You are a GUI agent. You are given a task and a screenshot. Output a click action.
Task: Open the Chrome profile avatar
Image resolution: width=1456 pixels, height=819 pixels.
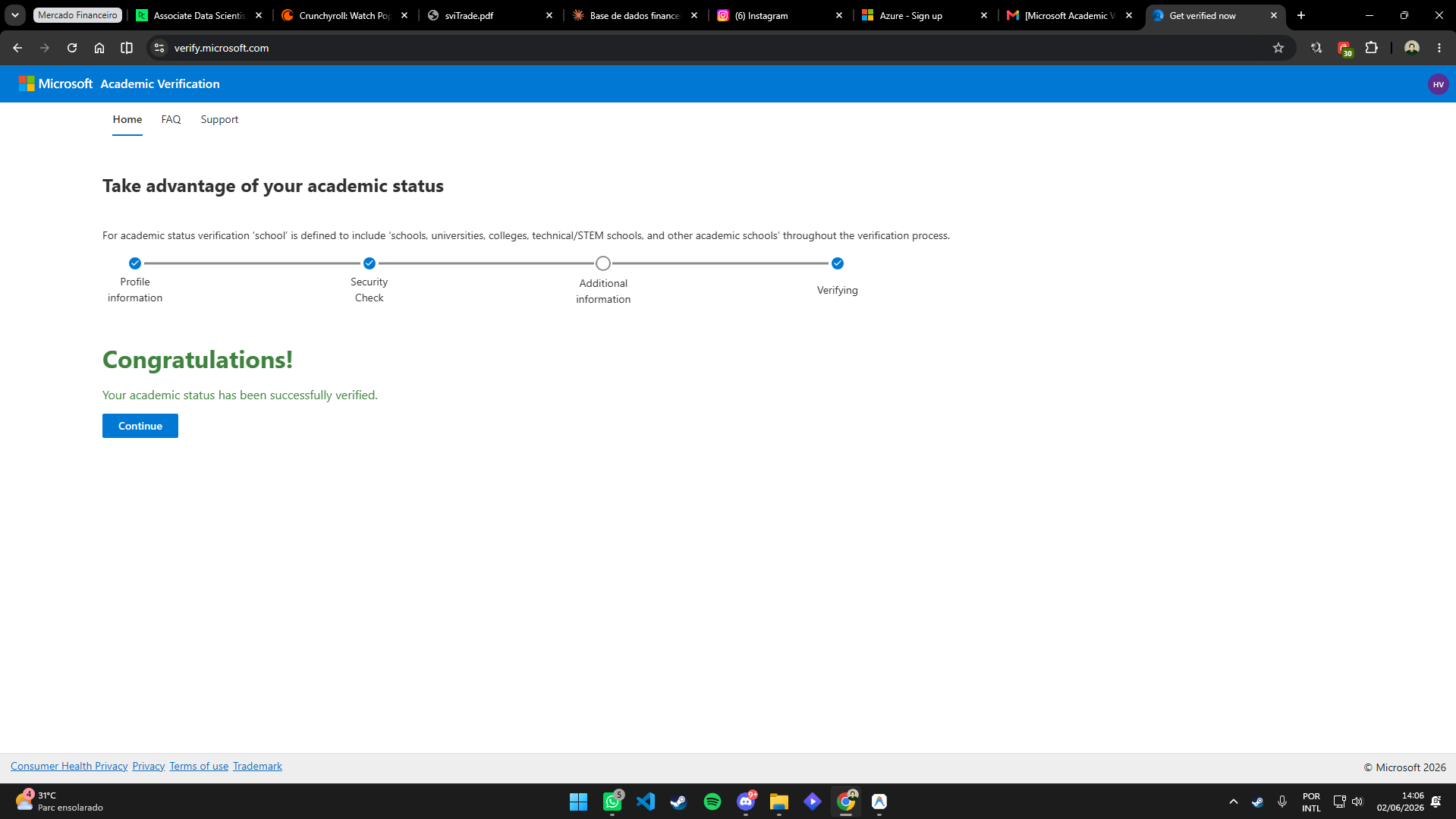pos(1412,48)
